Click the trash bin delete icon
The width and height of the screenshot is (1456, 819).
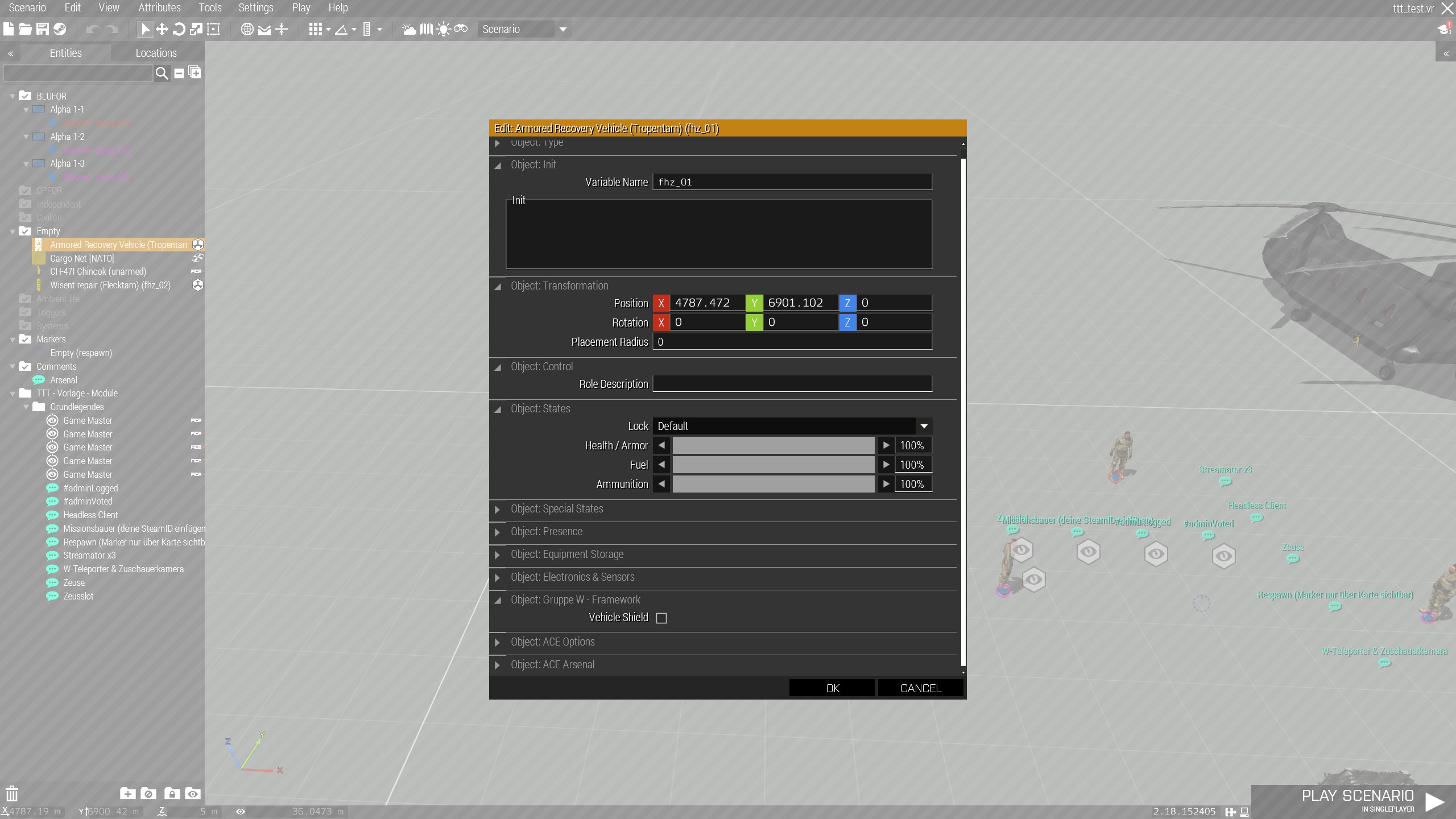tap(11, 793)
